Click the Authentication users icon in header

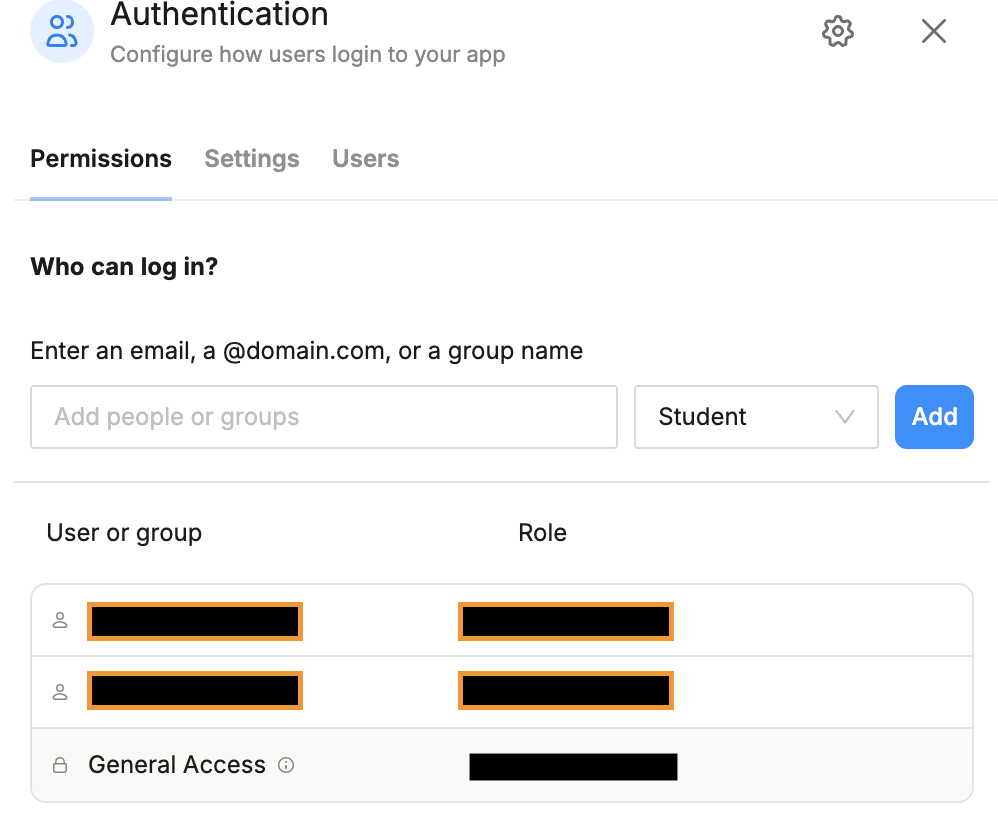[62, 32]
